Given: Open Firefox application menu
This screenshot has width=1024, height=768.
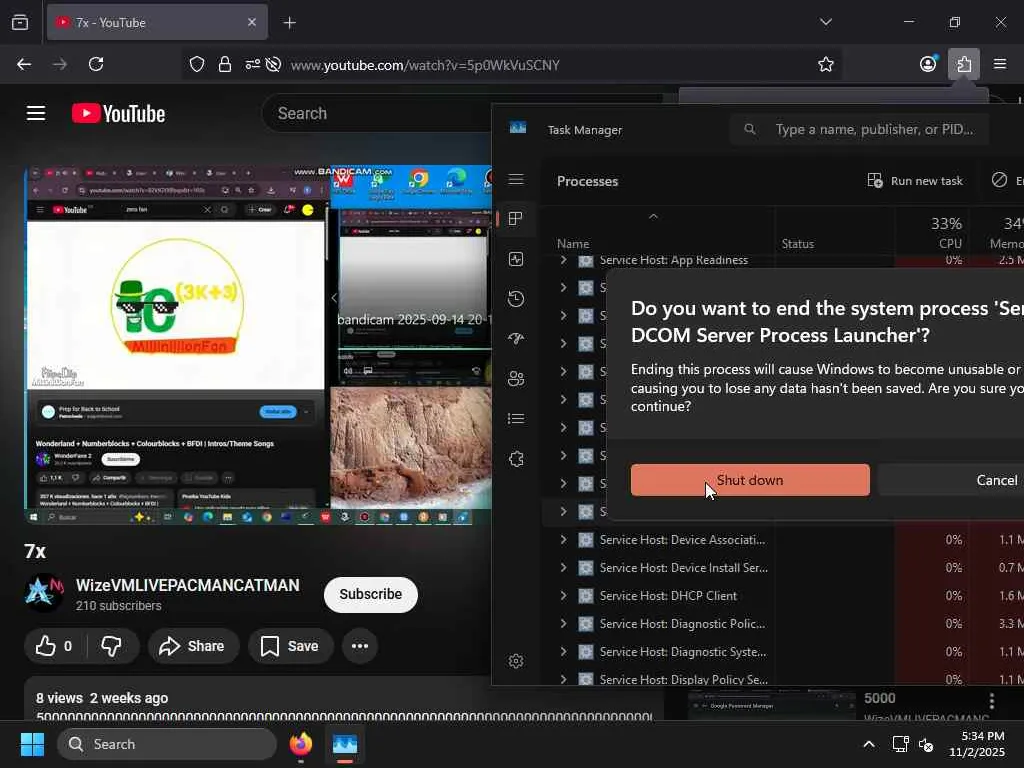Looking at the screenshot, I should (1000, 64).
